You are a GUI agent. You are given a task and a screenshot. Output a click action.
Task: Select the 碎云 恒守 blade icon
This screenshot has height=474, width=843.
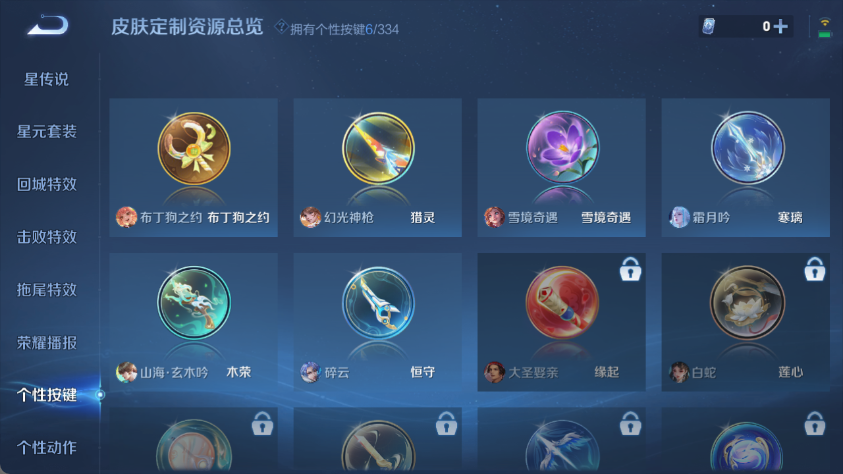coord(378,303)
